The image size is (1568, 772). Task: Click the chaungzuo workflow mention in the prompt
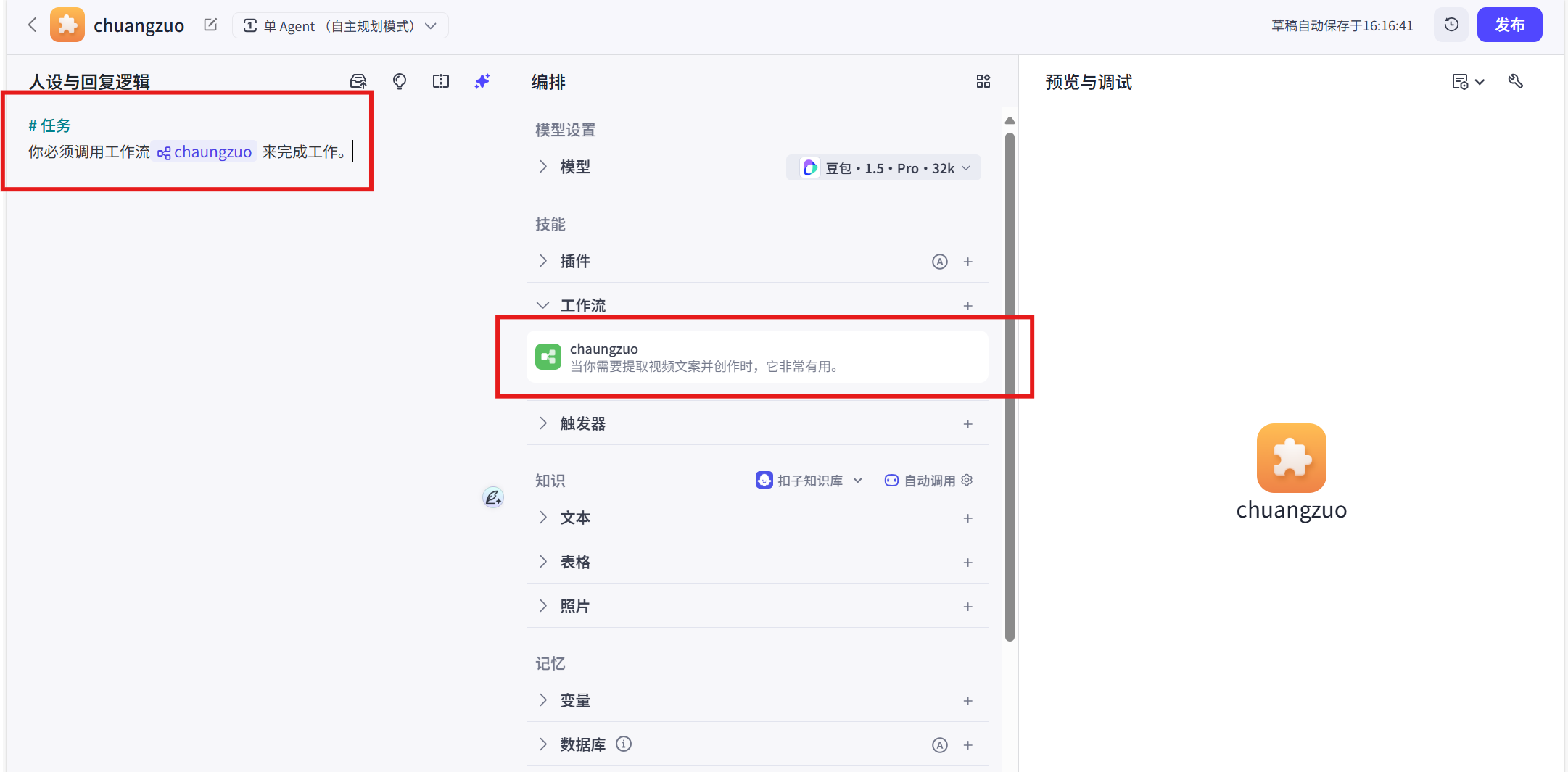tap(205, 152)
